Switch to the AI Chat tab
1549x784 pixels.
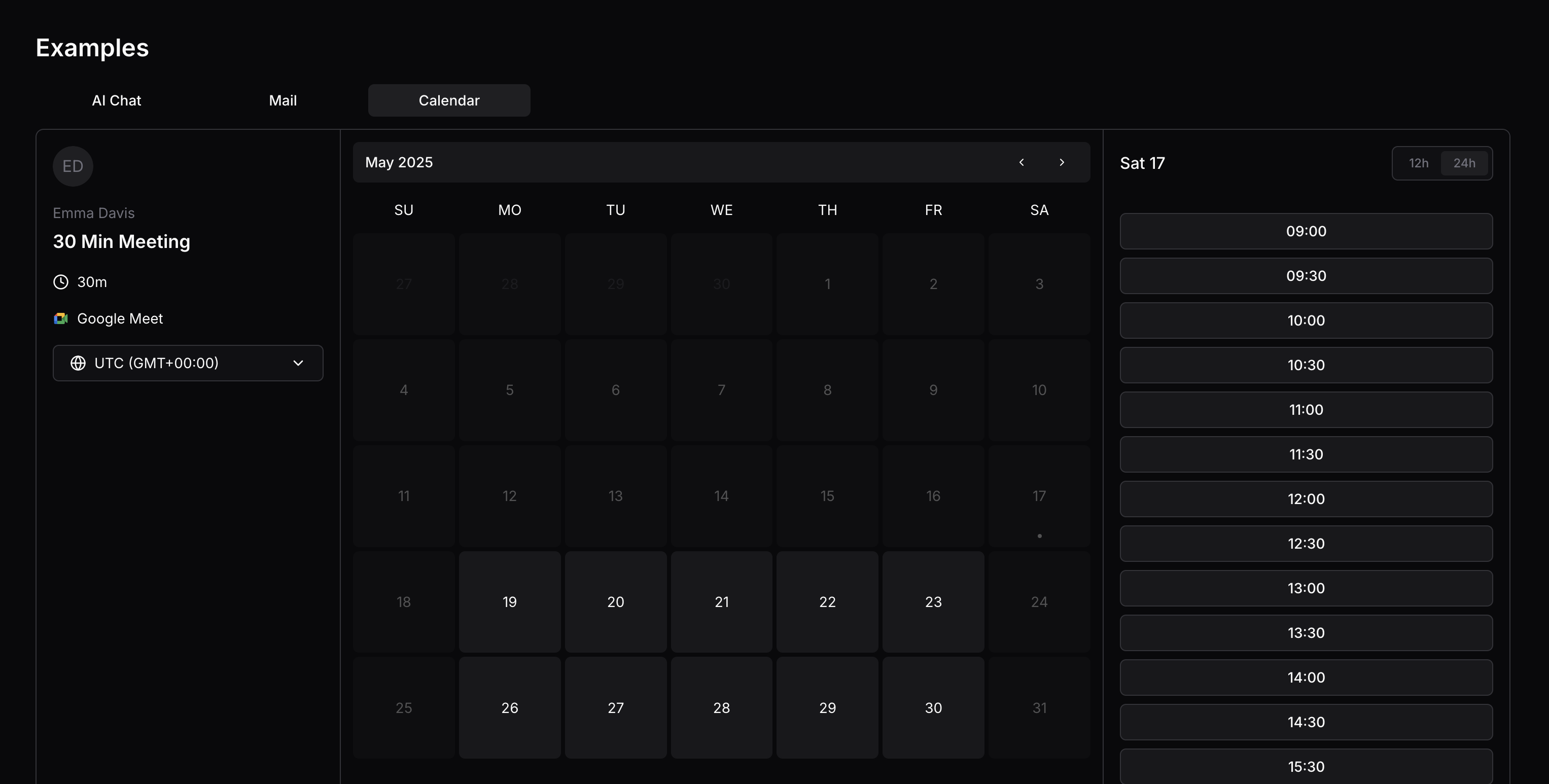pyautogui.click(x=116, y=100)
